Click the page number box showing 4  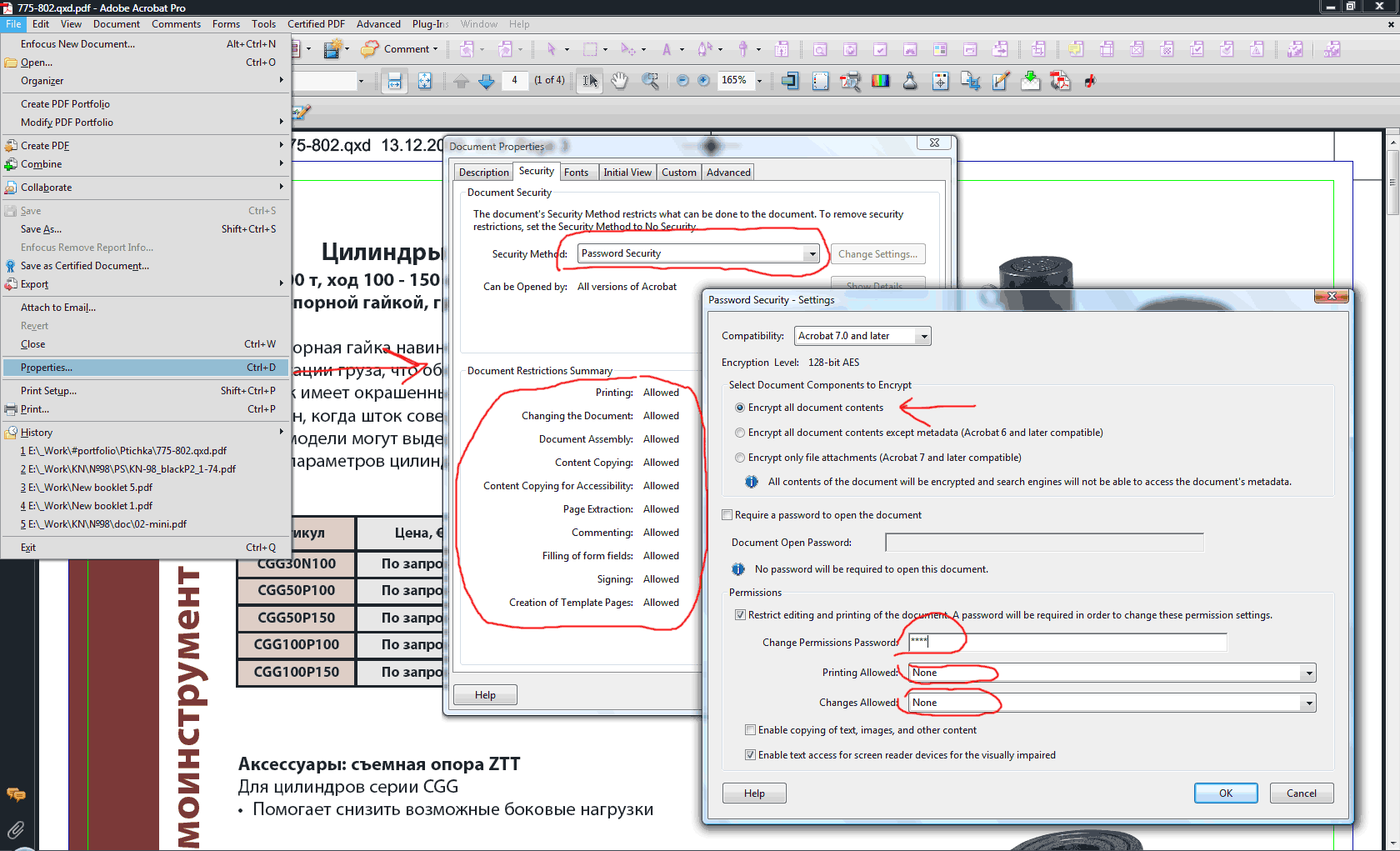tap(515, 81)
